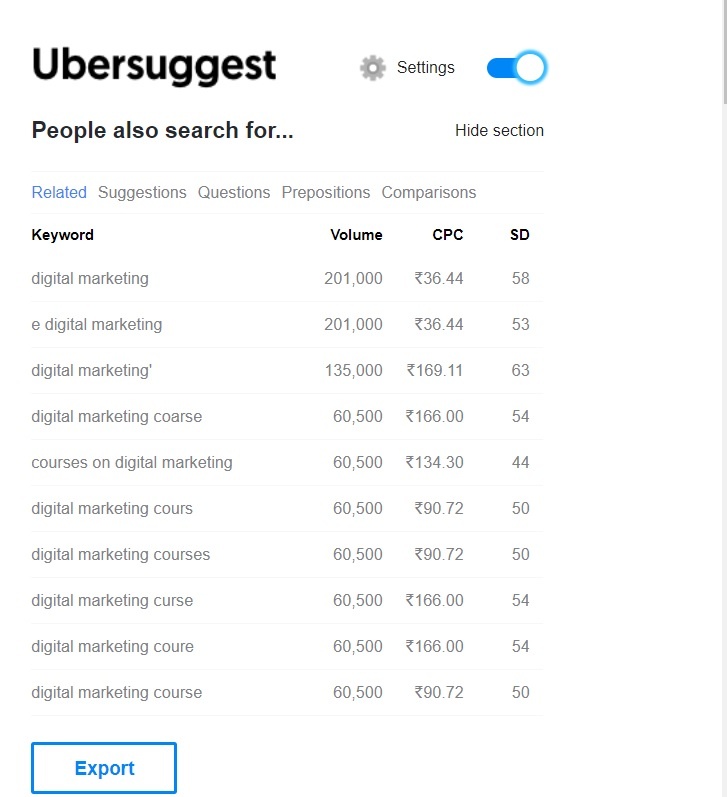The height and width of the screenshot is (797, 727).
Task: Click 'e digital marketing' keyword
Action: [x=97, y=325]
